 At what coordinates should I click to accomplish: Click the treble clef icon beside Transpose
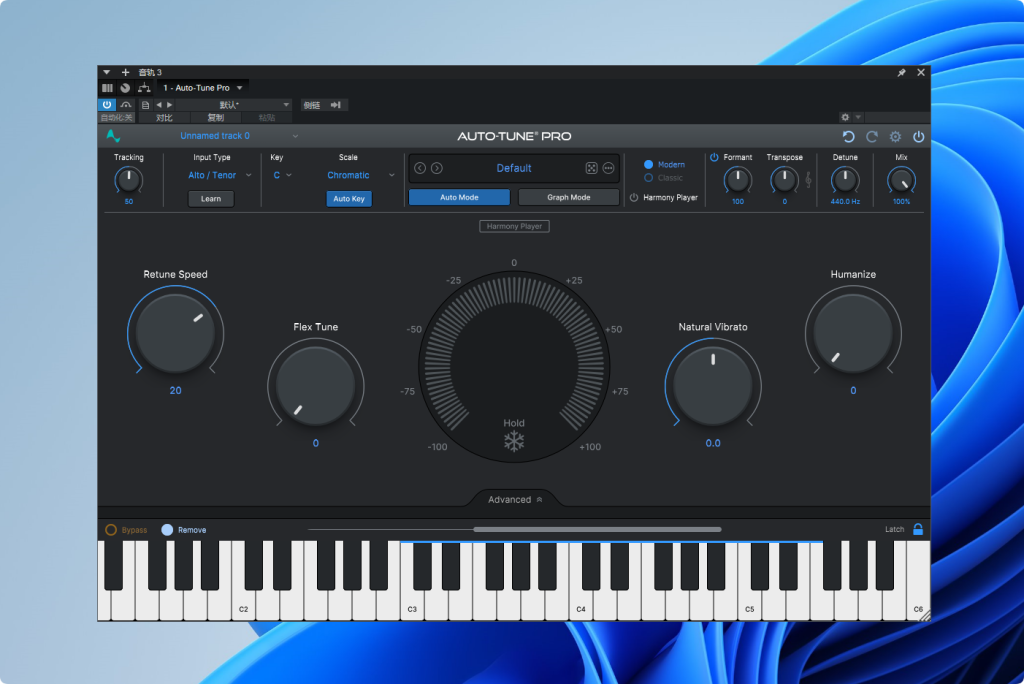click(x=808, y=180)
